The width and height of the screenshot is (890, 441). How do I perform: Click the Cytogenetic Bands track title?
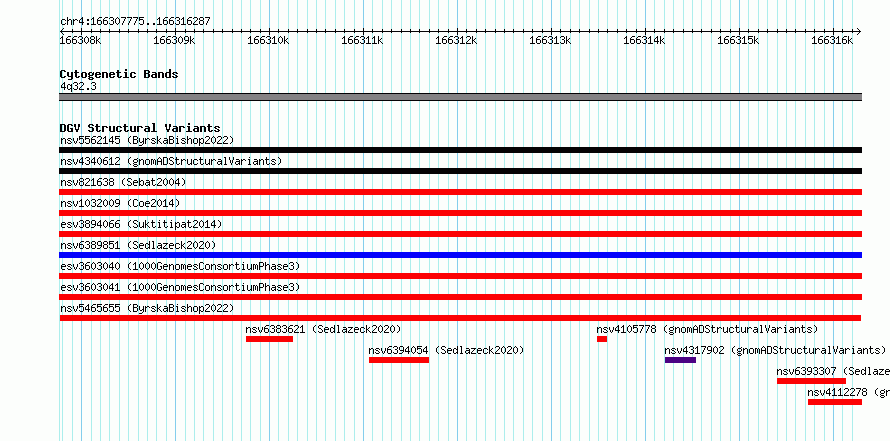tap(119, 74)
